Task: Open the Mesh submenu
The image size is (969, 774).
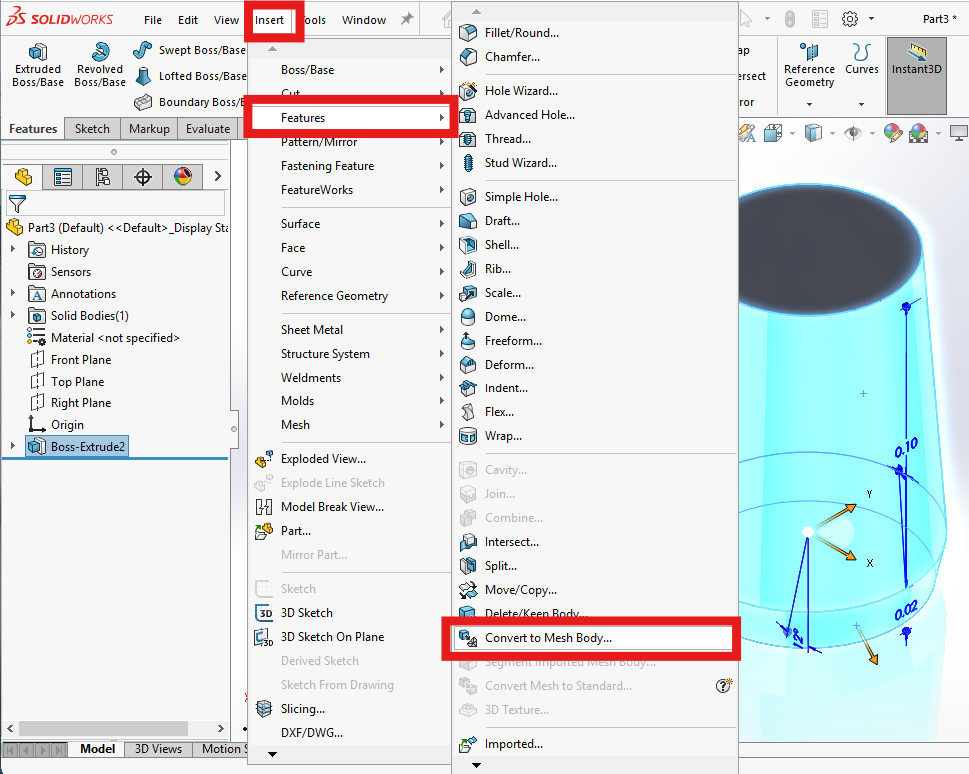Action: (350, 425)
